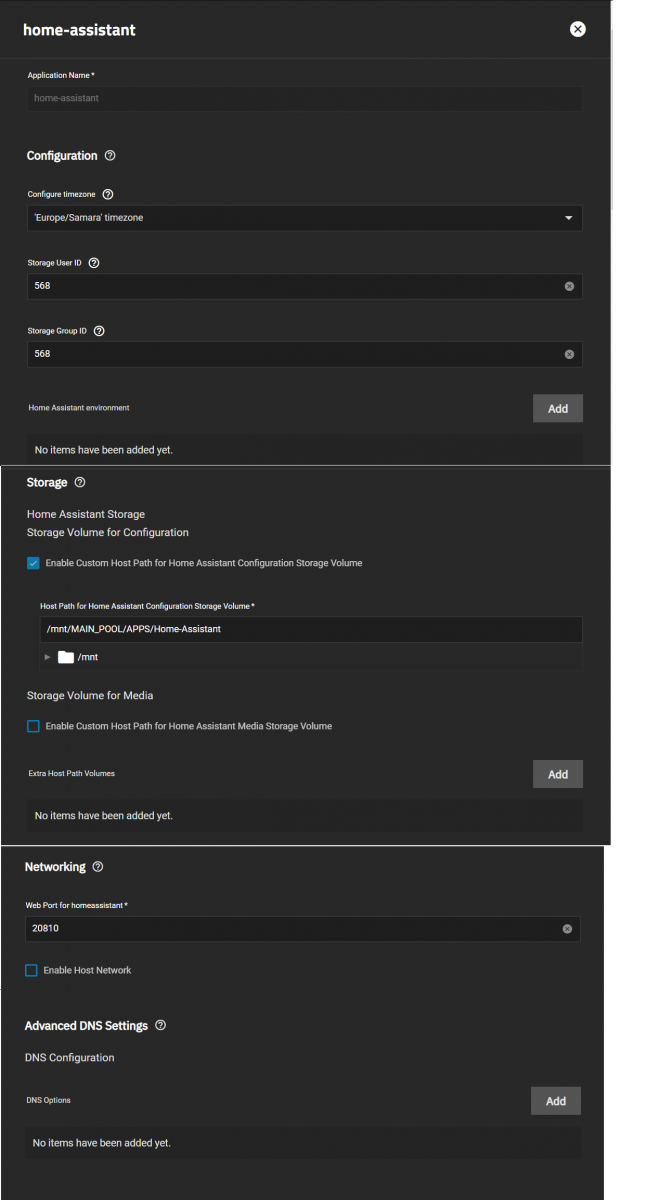Image resolution: width=671 pixels, height=1200 pixels.
Task: Add a Home Assistant environment variable
Action: pyautogui.click(x=558, y=408)
